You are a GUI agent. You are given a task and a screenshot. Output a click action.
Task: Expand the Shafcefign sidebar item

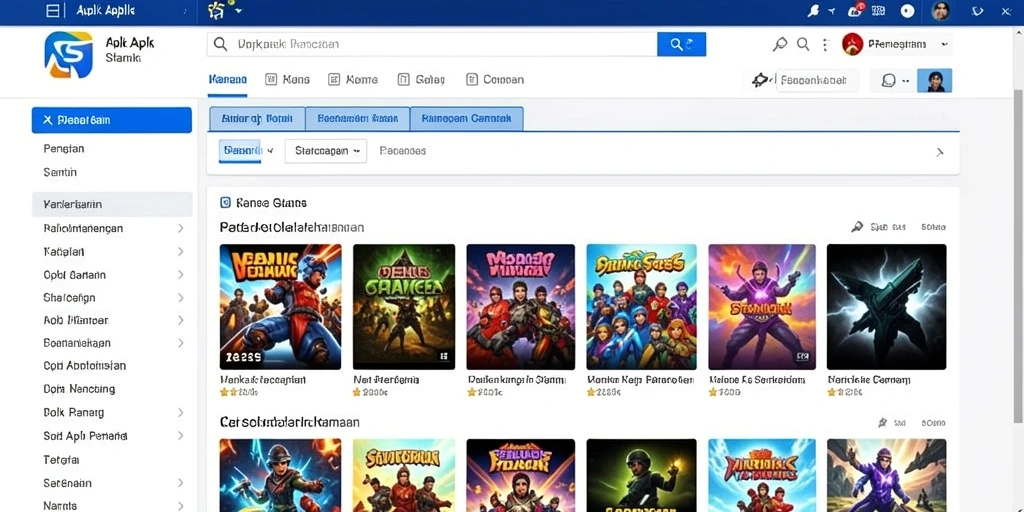click(112, 297)
